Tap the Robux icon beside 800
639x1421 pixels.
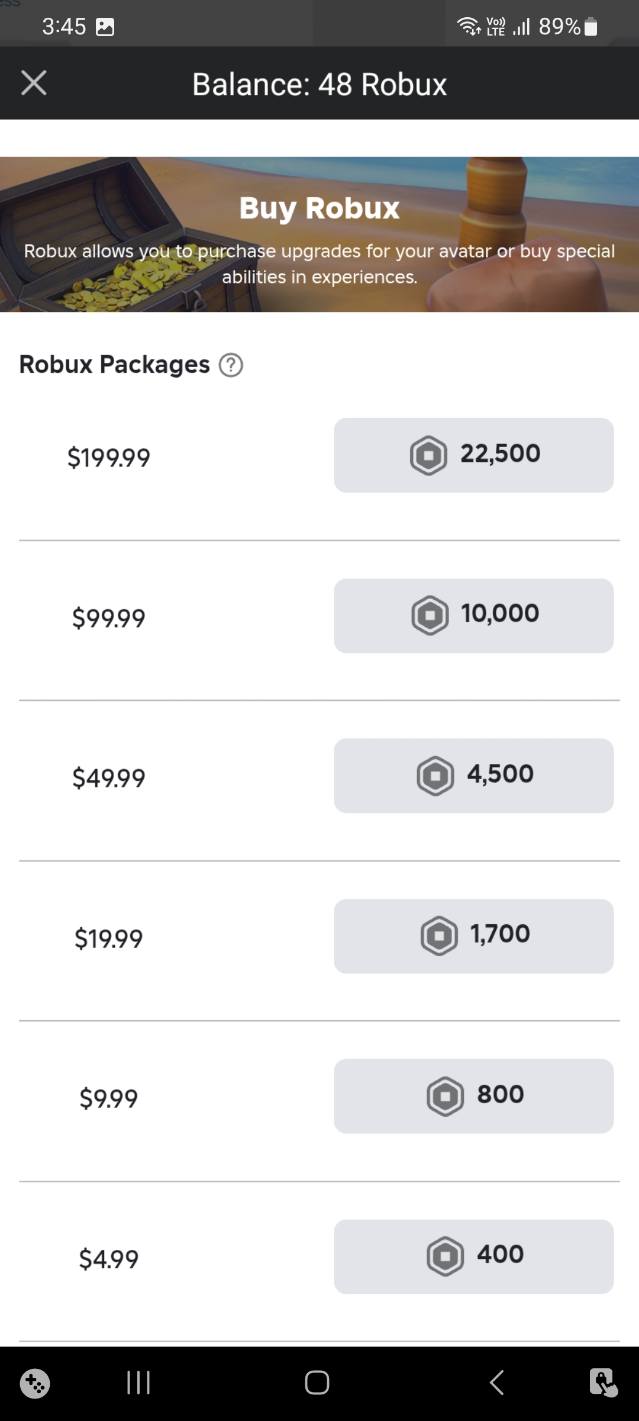pos(445,1095)
